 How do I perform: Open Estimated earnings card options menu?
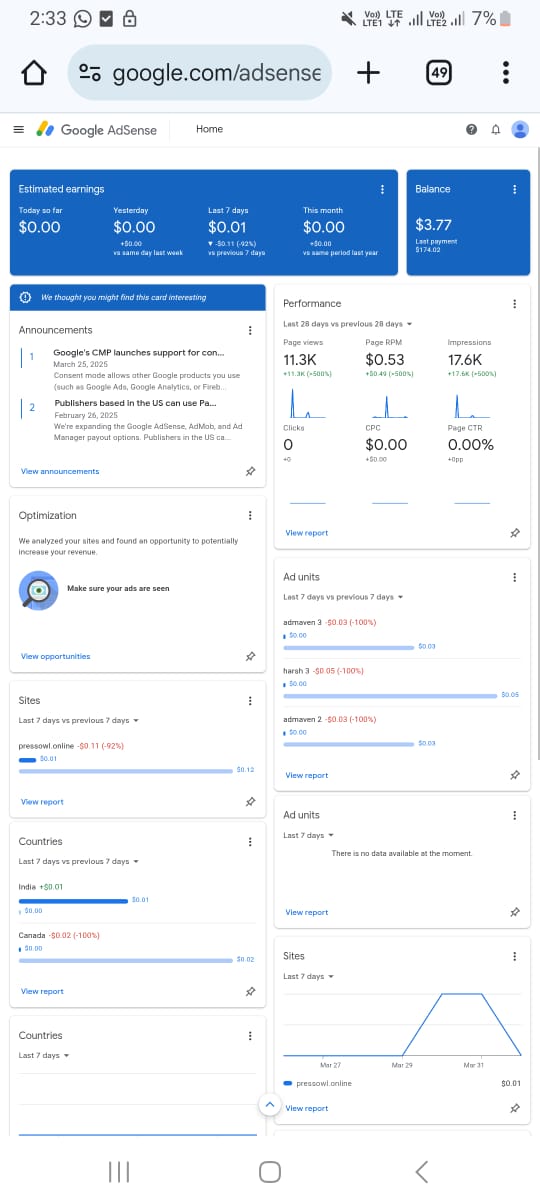point(382,189)
